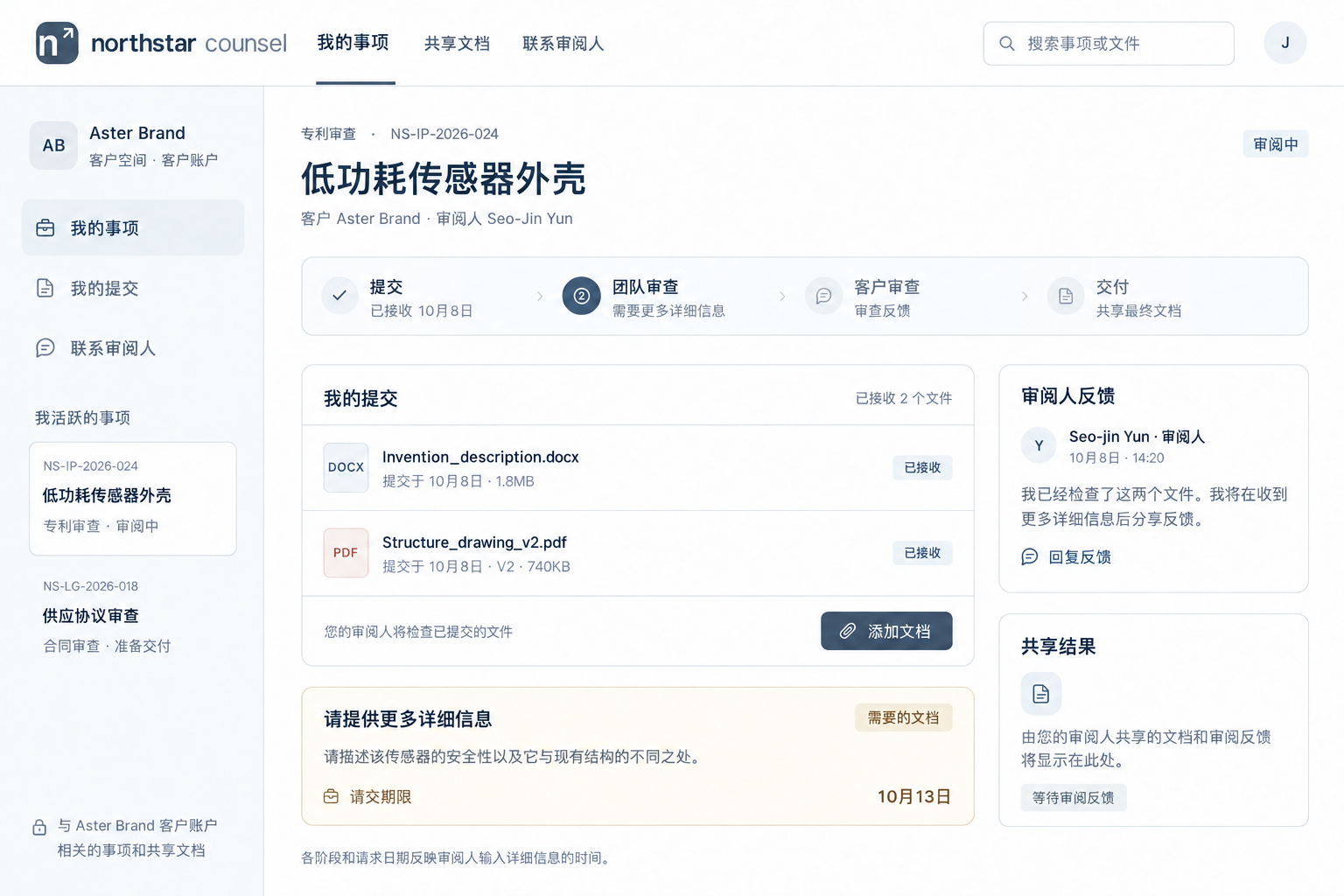
Task: Click the PDF file icon for Structure_drawing_v2
Action: [x=346, y=553]
